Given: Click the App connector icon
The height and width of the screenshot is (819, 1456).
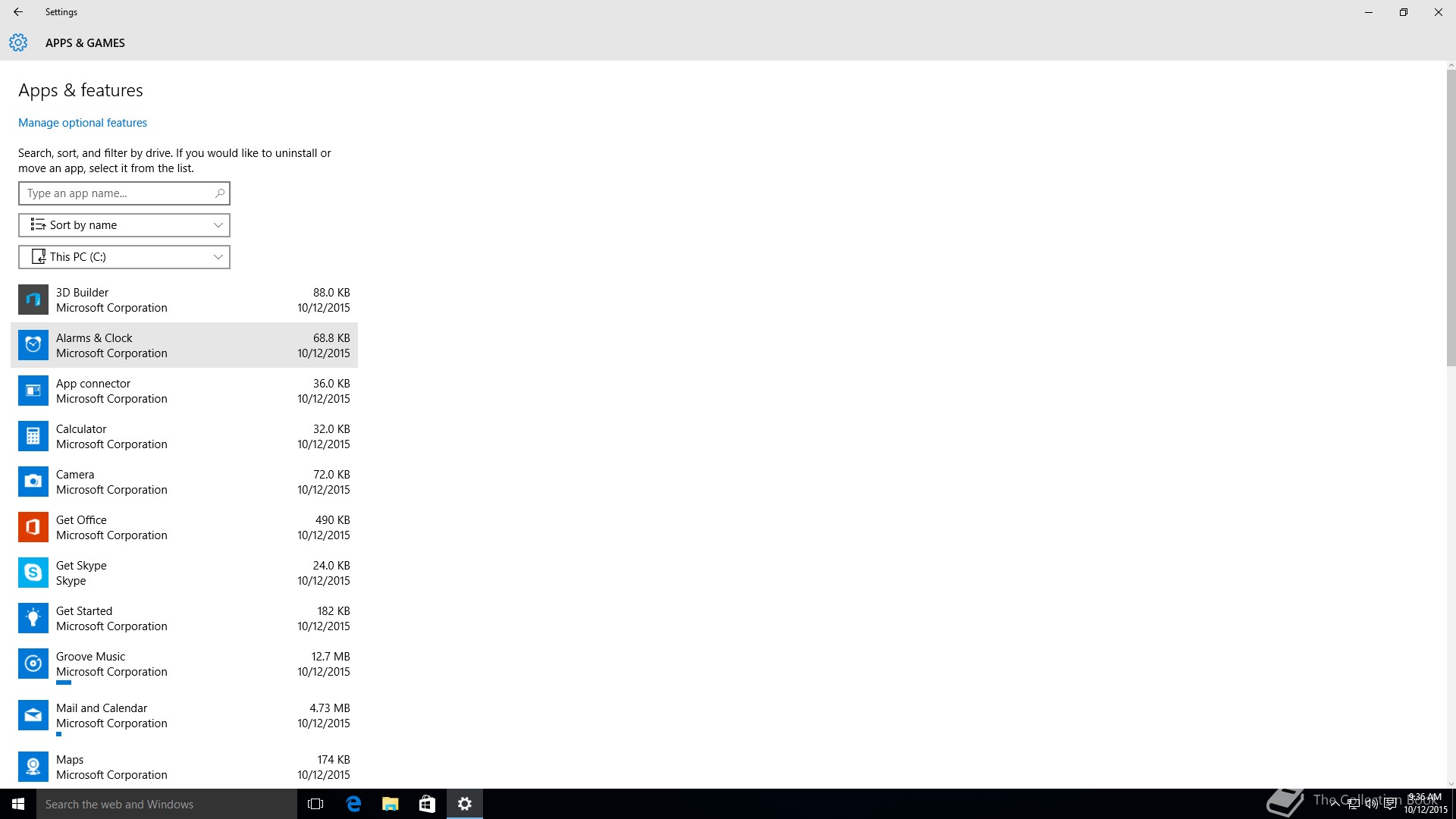Looking at the screenshot, I should click(33, 391).
